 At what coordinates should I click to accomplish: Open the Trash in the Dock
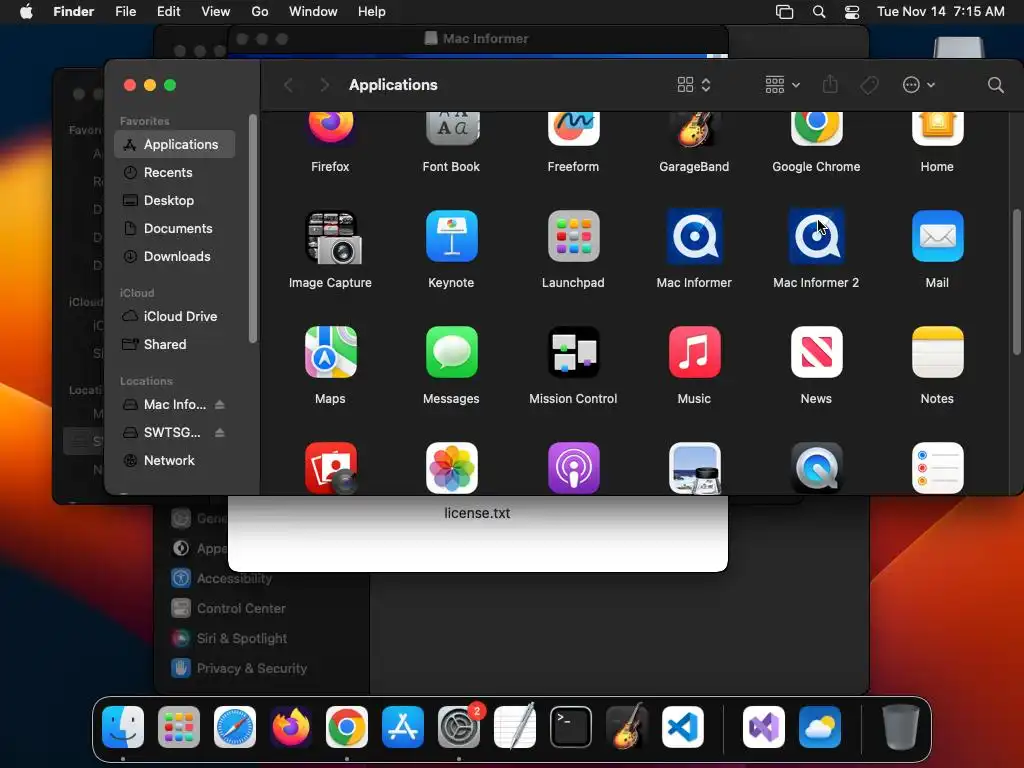click(901, 727)
